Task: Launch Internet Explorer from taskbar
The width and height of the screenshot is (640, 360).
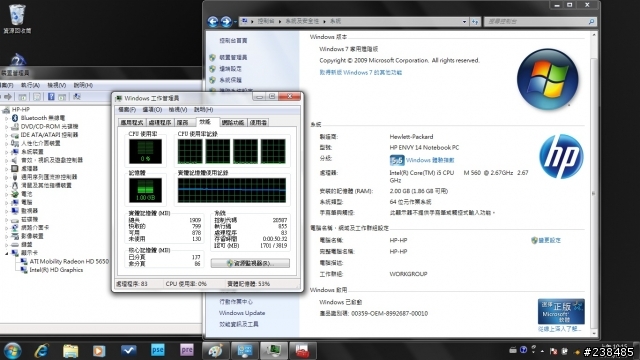Action: [42, 351]
